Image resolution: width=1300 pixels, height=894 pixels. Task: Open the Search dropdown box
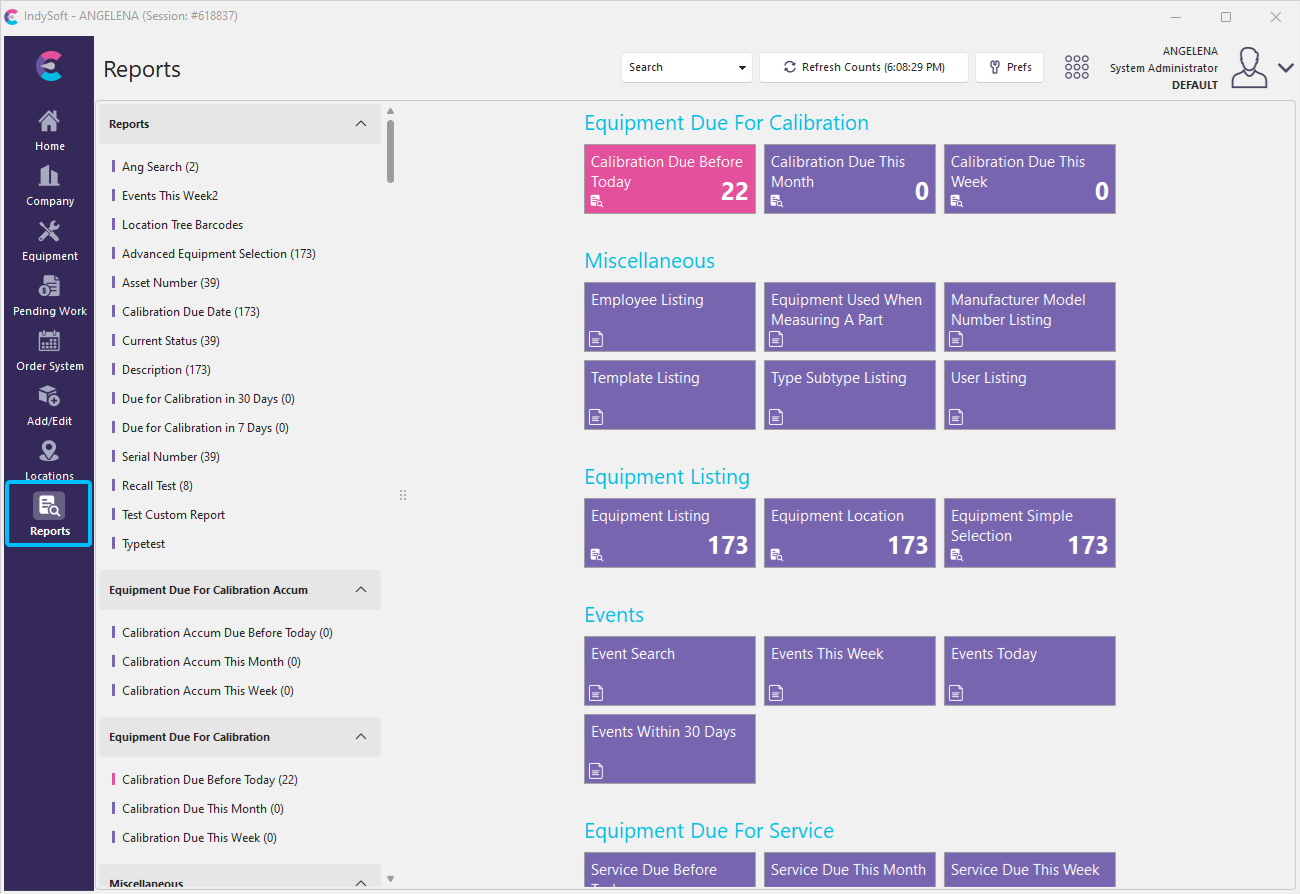point(686,67)
